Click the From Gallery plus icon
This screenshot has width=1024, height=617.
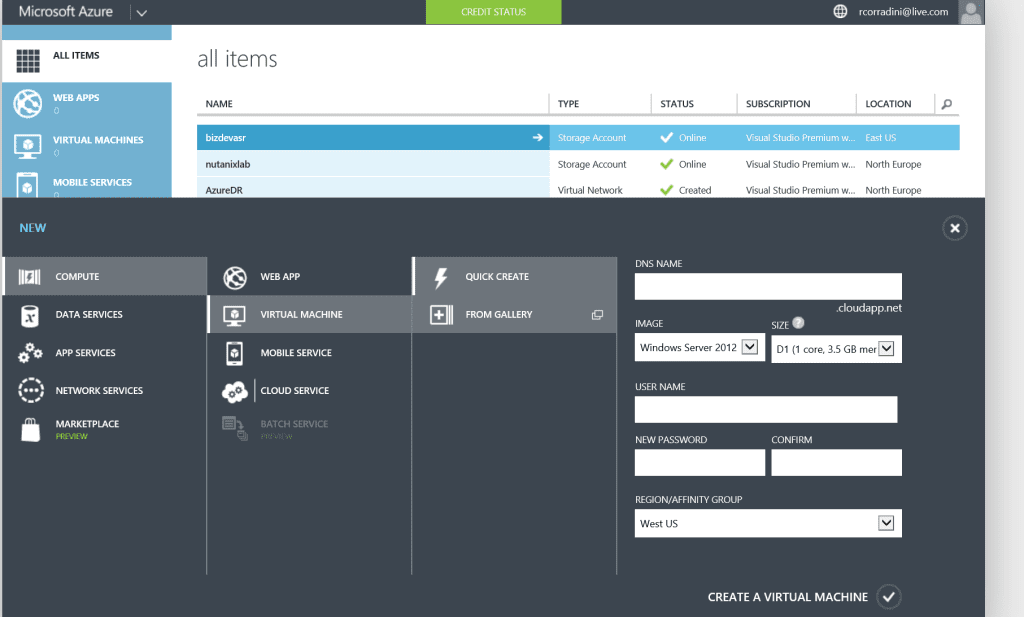pos(441,315)
